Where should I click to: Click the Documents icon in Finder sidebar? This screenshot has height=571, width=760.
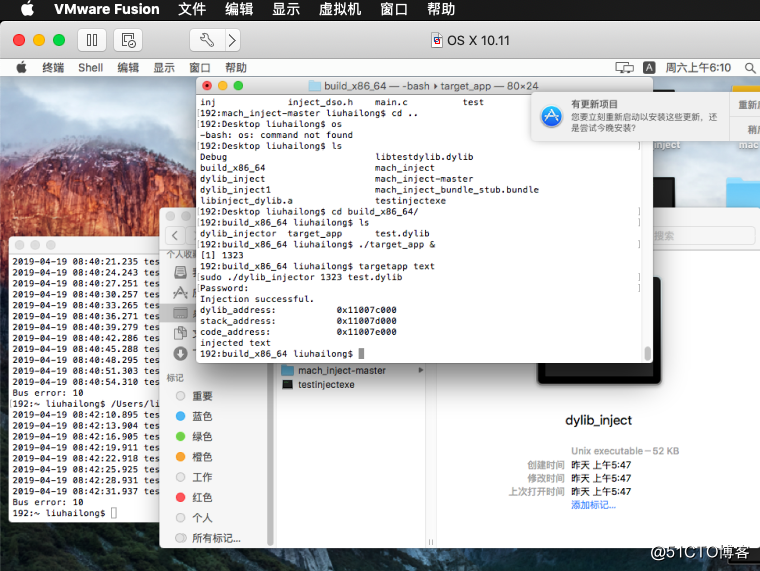coord(180,333)
